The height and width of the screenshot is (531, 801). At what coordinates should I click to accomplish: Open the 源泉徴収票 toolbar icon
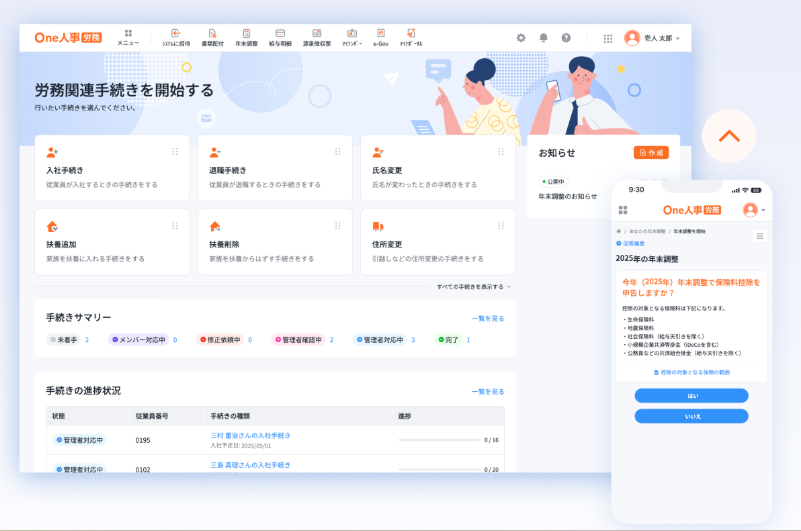[317, 38]
